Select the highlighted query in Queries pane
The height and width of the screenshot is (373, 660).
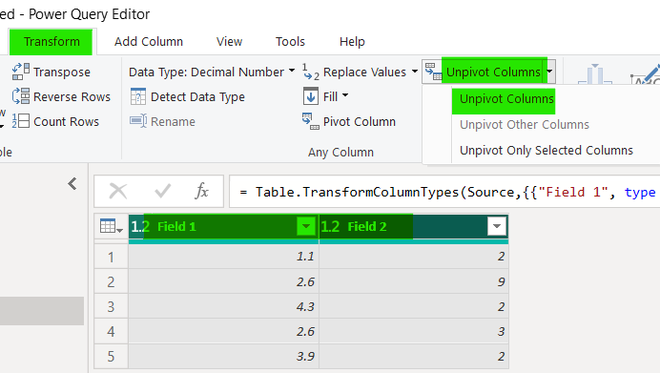pyautogui.click(x=42, y=311)
